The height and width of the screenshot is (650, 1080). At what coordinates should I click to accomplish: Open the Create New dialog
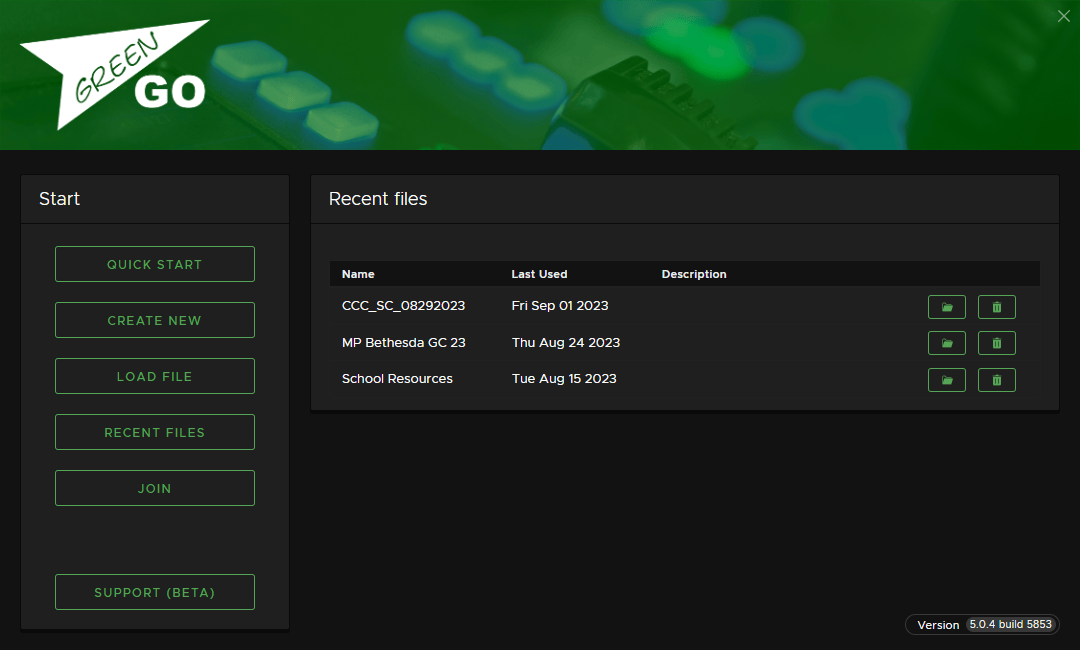click(154, 320)
